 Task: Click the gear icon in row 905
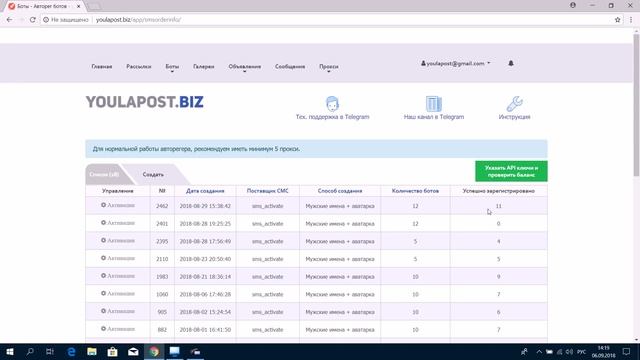pos(103,311)
